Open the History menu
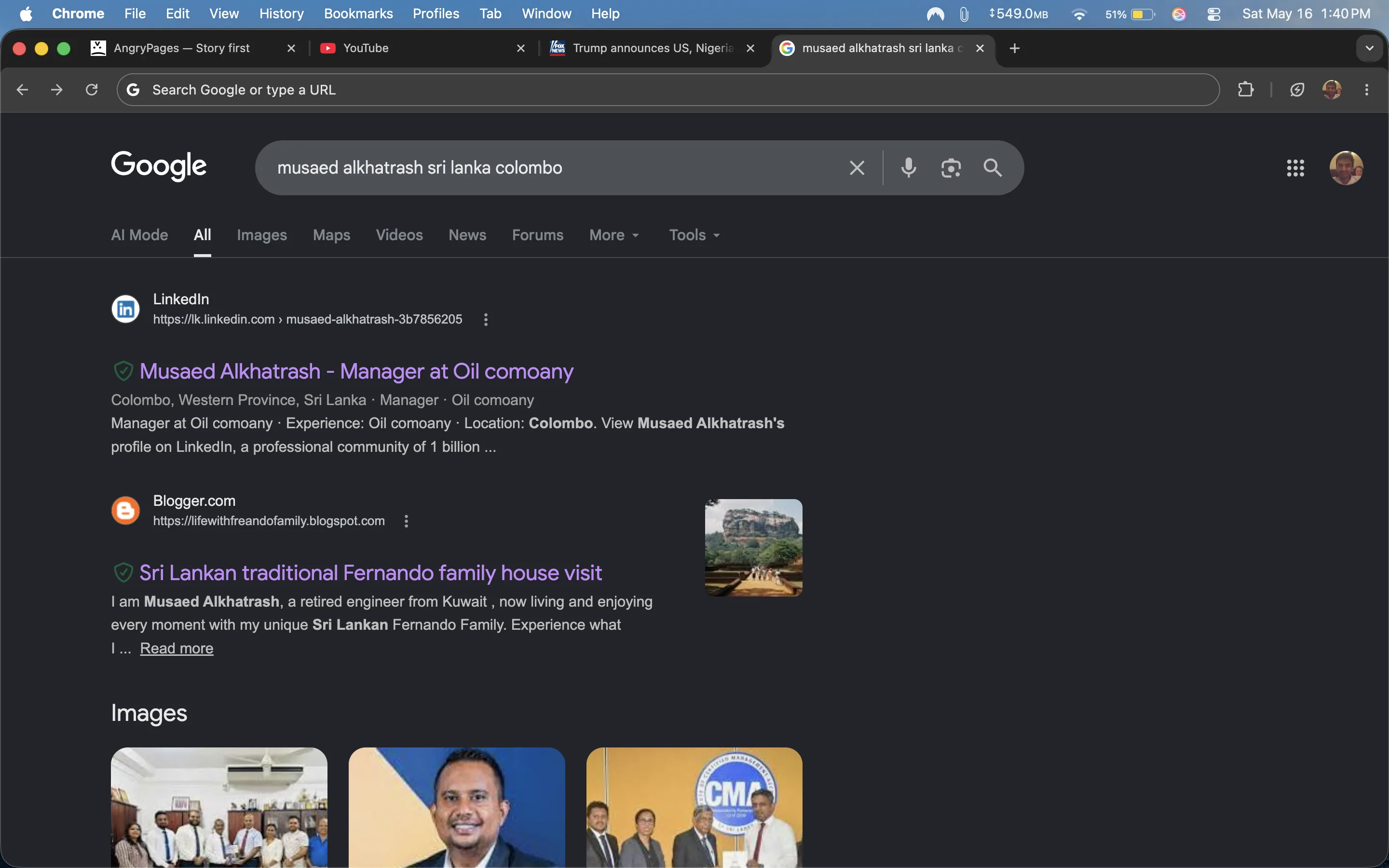1389x868 pixels. pos(281,14)
